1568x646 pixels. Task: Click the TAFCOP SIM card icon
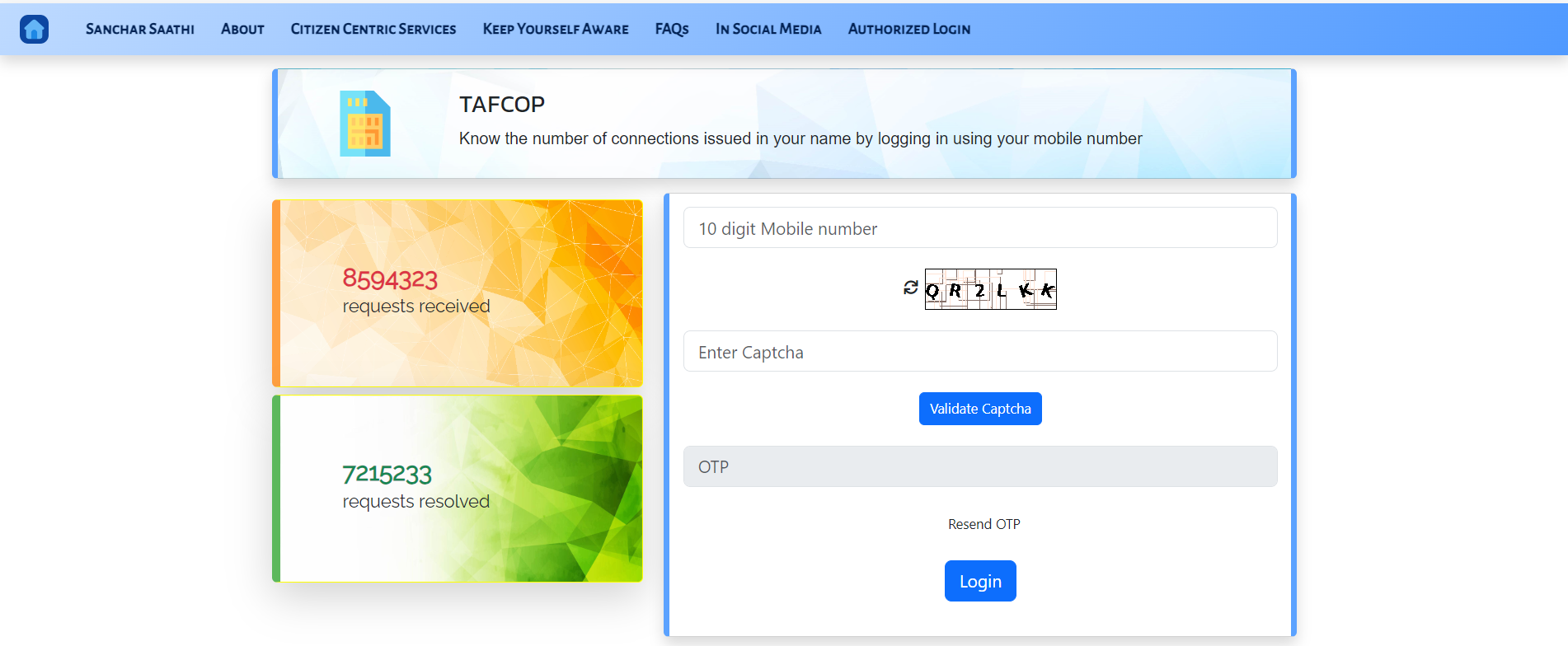(364, 124)
